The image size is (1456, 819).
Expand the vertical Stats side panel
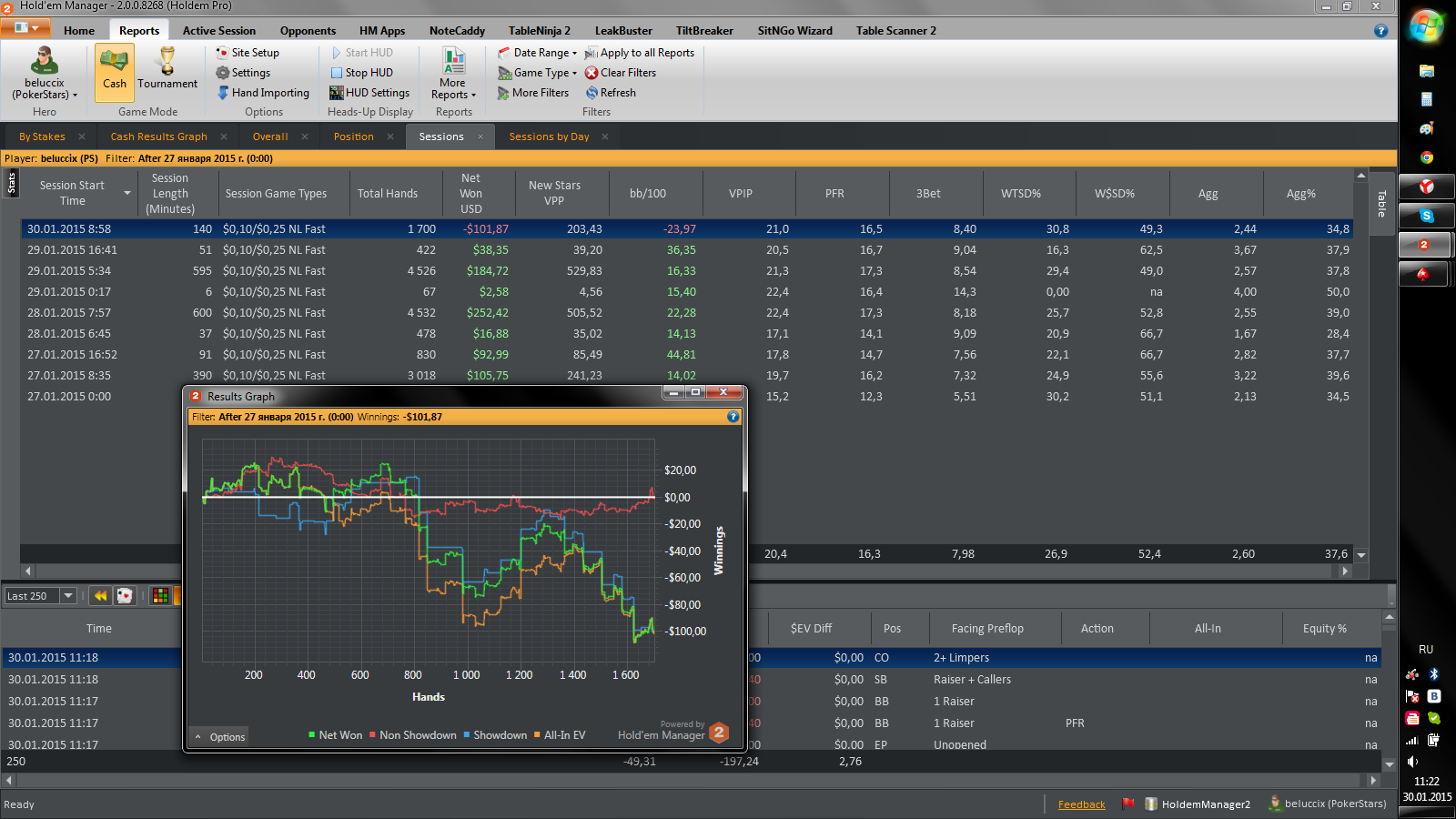(11, 183)
